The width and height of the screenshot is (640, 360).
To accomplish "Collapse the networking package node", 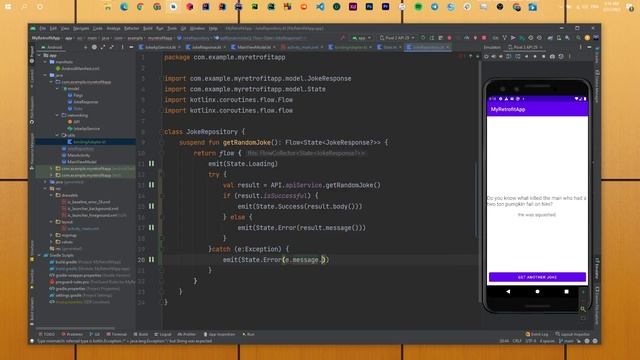I will (x=58, y=115).
